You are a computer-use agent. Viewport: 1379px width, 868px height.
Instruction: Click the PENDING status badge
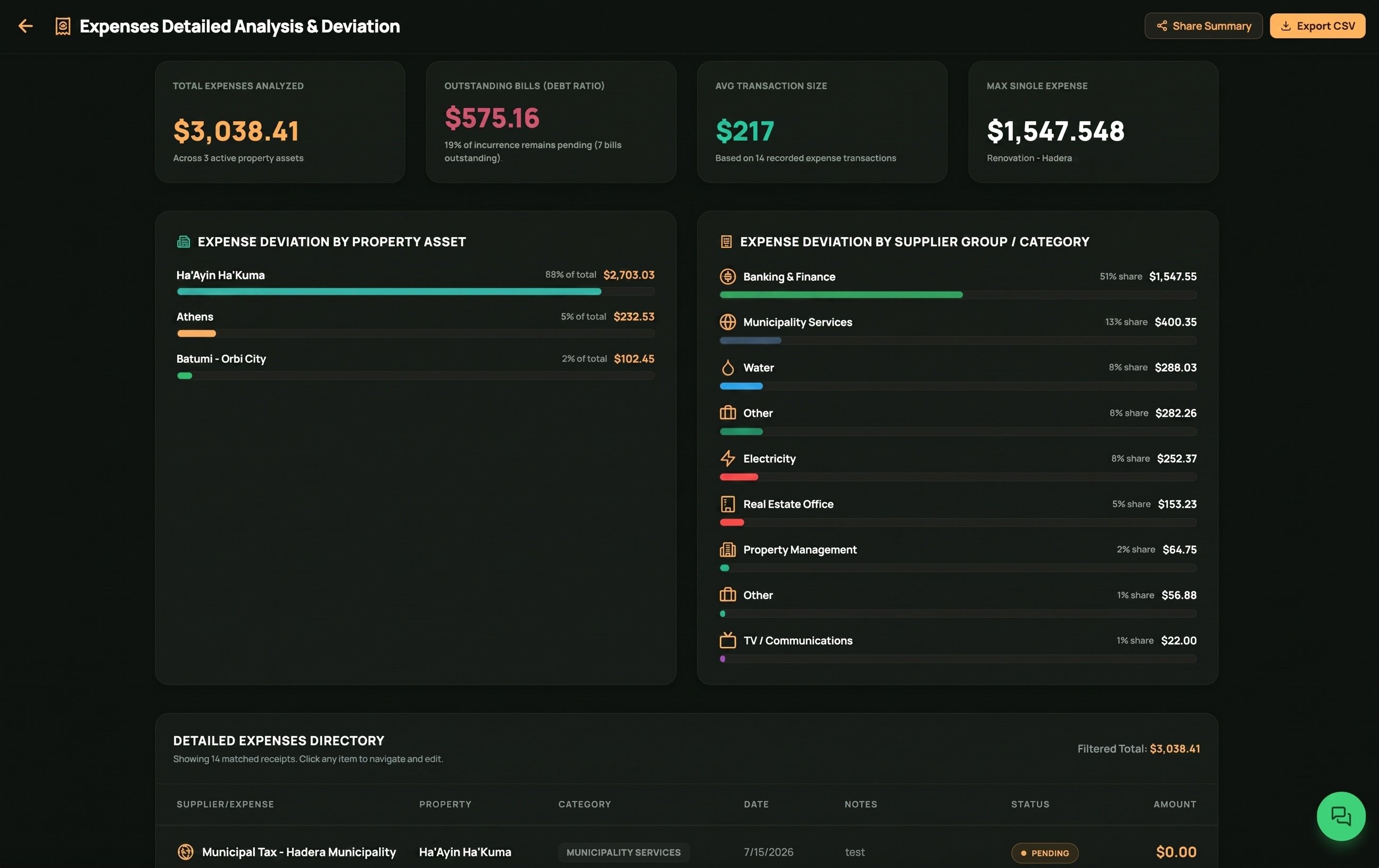1044,853
